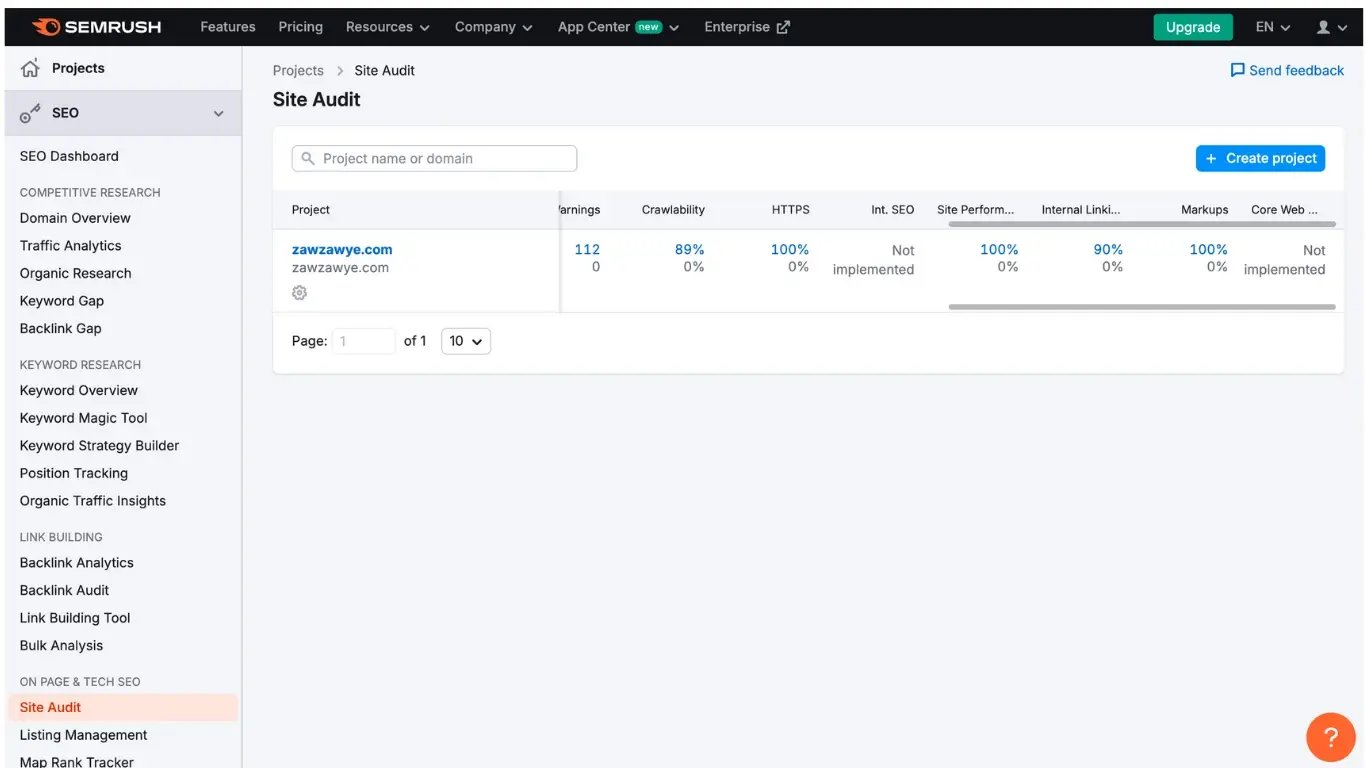This screenshot has width=1366, height=768.
Task: Open the orange help question mark bubble
Action: tap(1330, 738)
